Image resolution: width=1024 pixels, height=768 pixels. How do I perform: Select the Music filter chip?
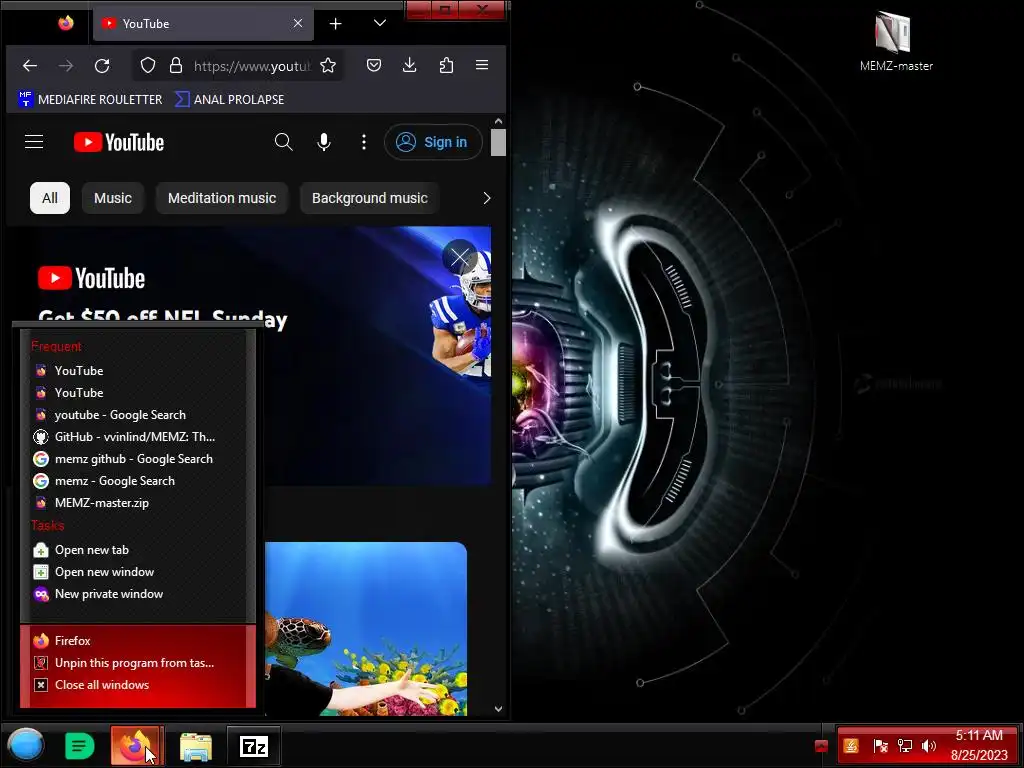(x=112, y=198)
